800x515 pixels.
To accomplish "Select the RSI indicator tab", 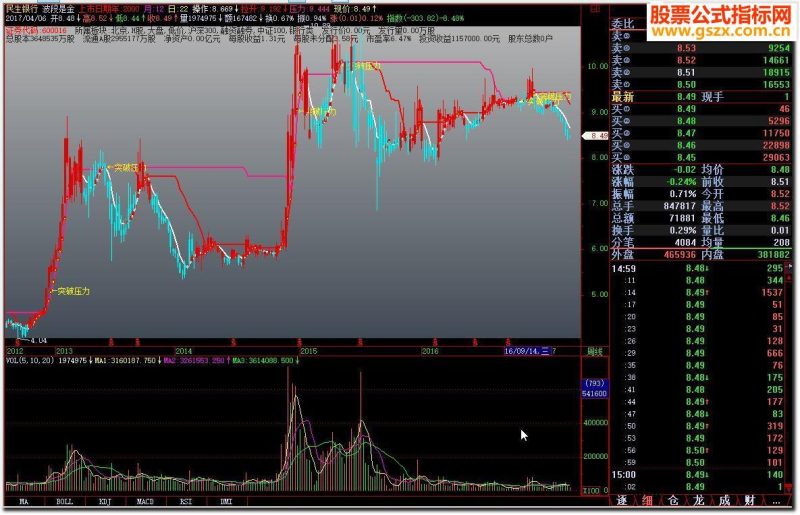I will (186, 502).
